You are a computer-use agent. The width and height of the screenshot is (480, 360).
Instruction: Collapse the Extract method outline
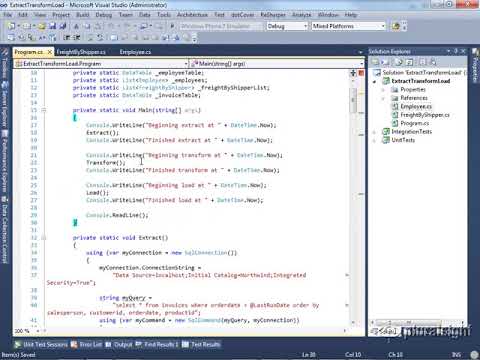43,238
